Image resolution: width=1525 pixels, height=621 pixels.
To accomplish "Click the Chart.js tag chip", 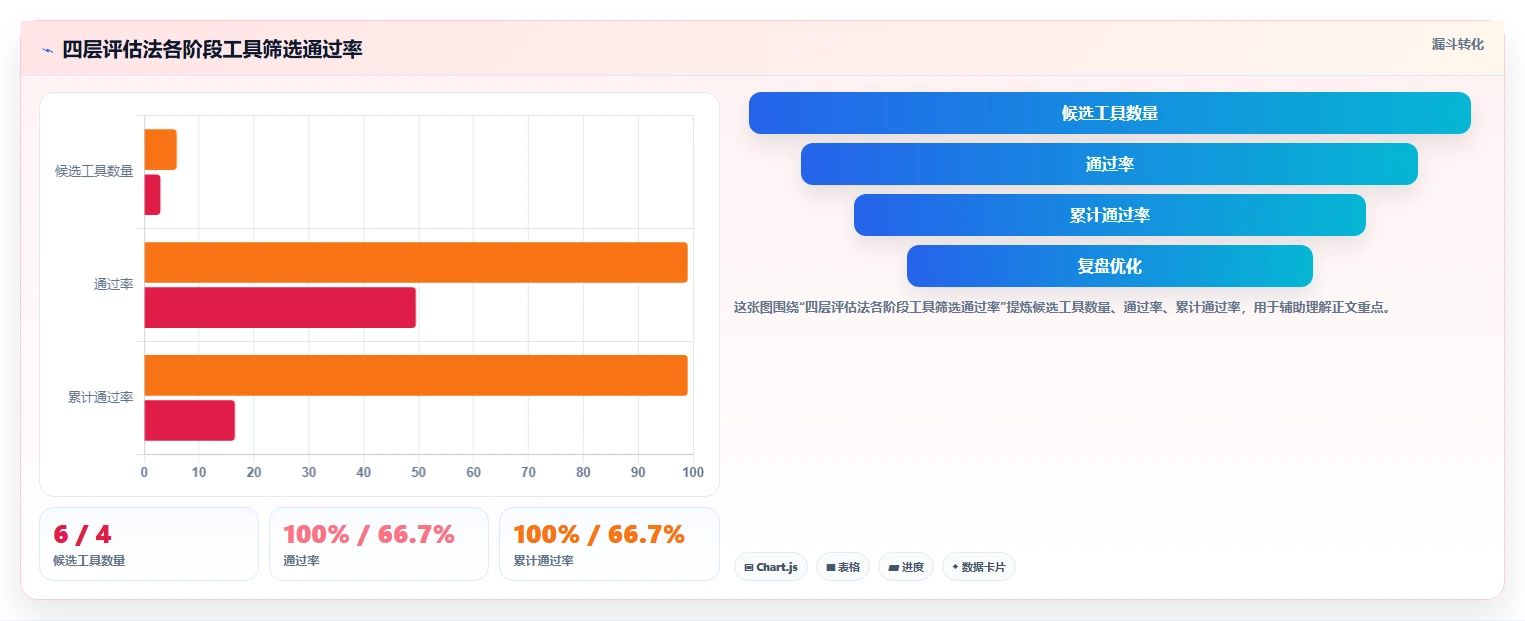I will pyautogui.click(x=771, y=567).
